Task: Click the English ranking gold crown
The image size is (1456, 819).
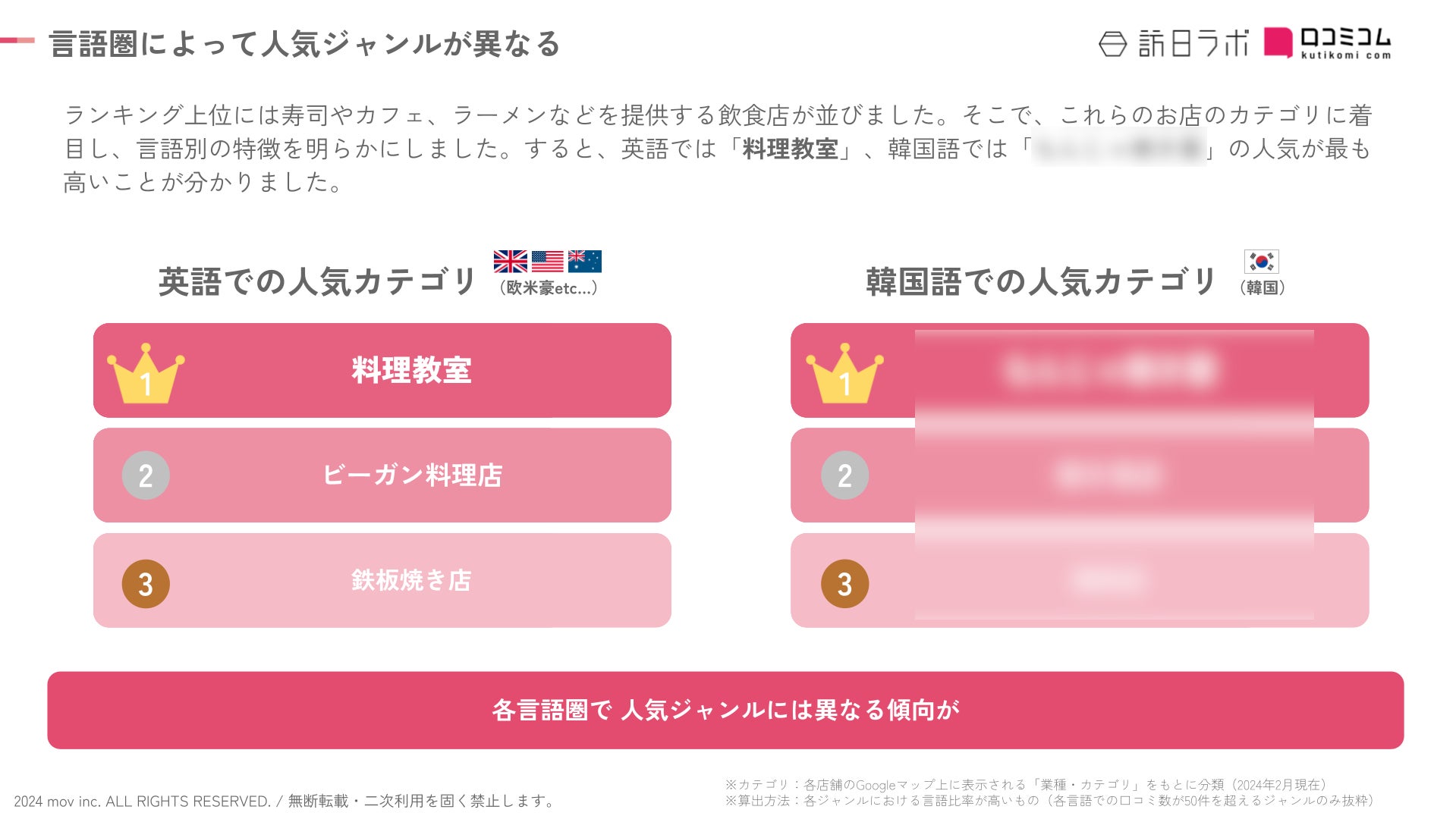Action: 145,373
